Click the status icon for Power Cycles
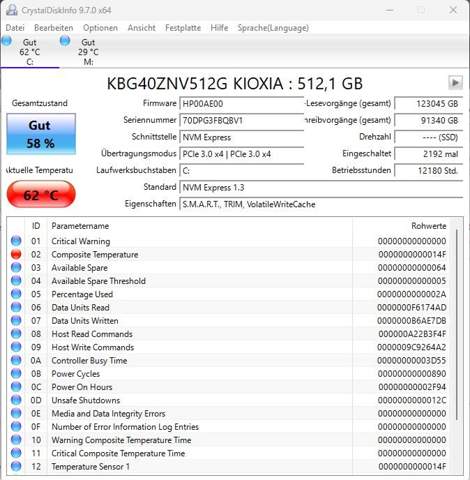 point(16,373)
